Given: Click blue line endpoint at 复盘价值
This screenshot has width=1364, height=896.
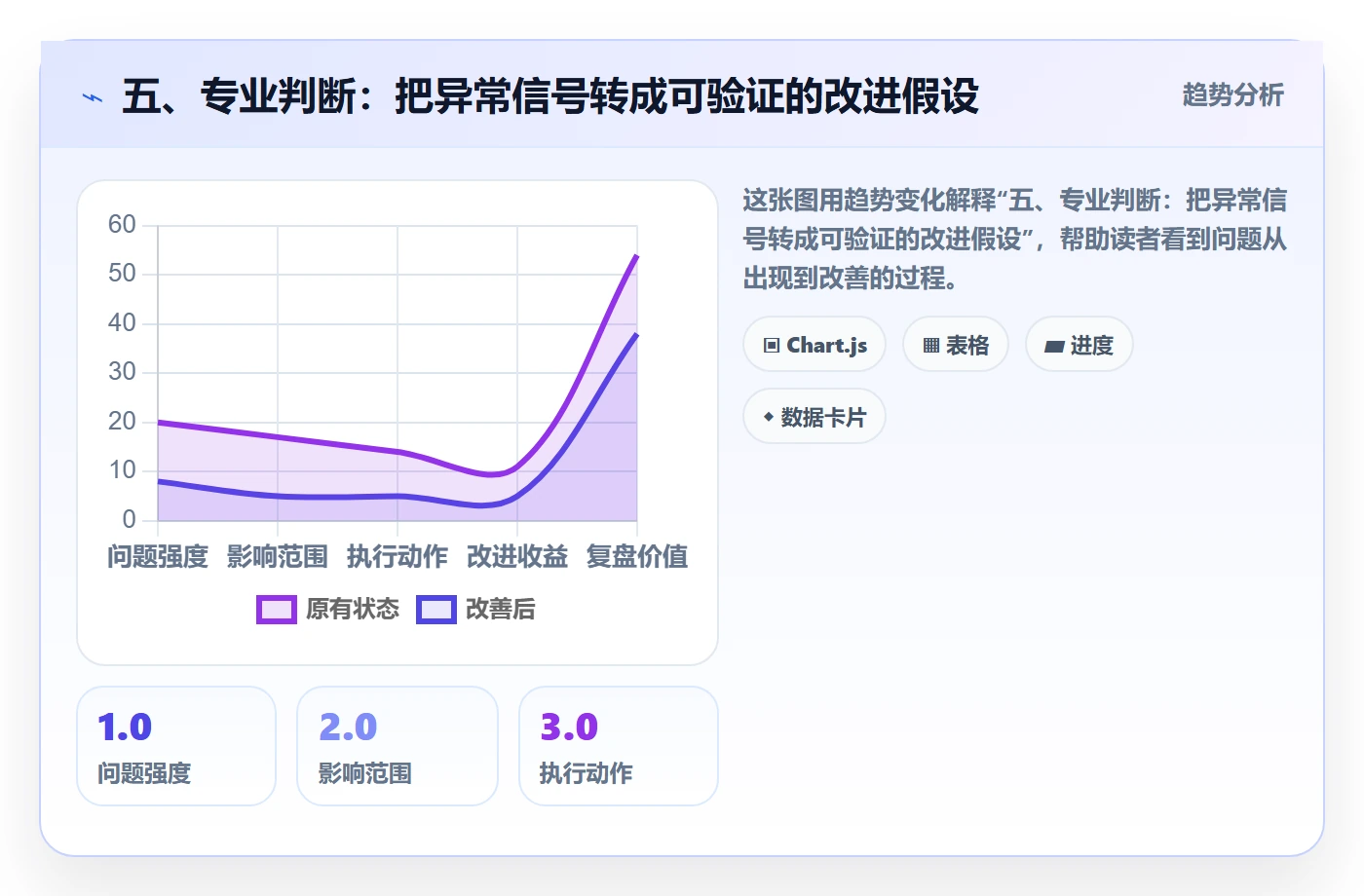Looking at the screenshot, I should tap(637, 333).
